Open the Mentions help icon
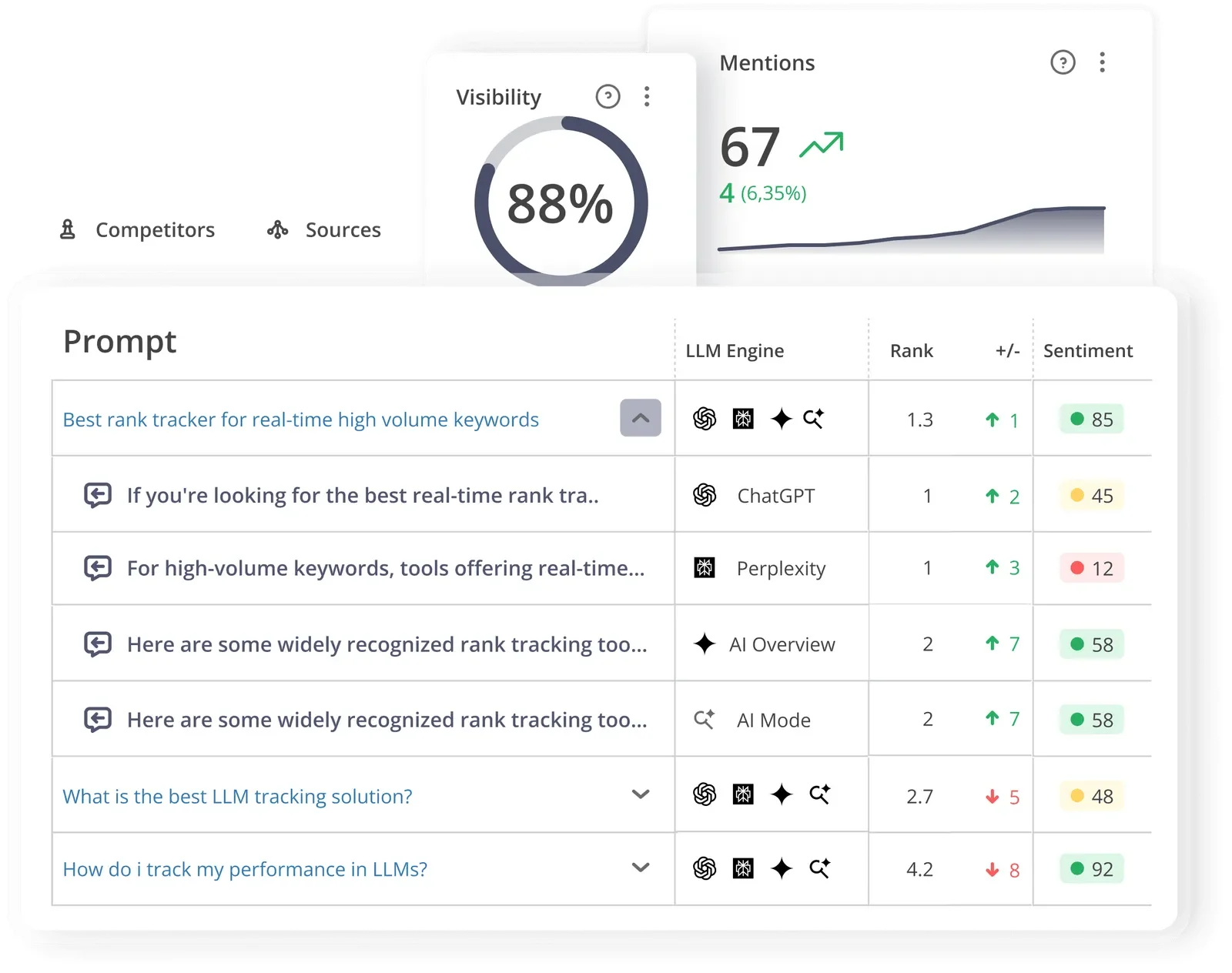The width and height of the screenshot is (1232, 973). [1063, 62]
